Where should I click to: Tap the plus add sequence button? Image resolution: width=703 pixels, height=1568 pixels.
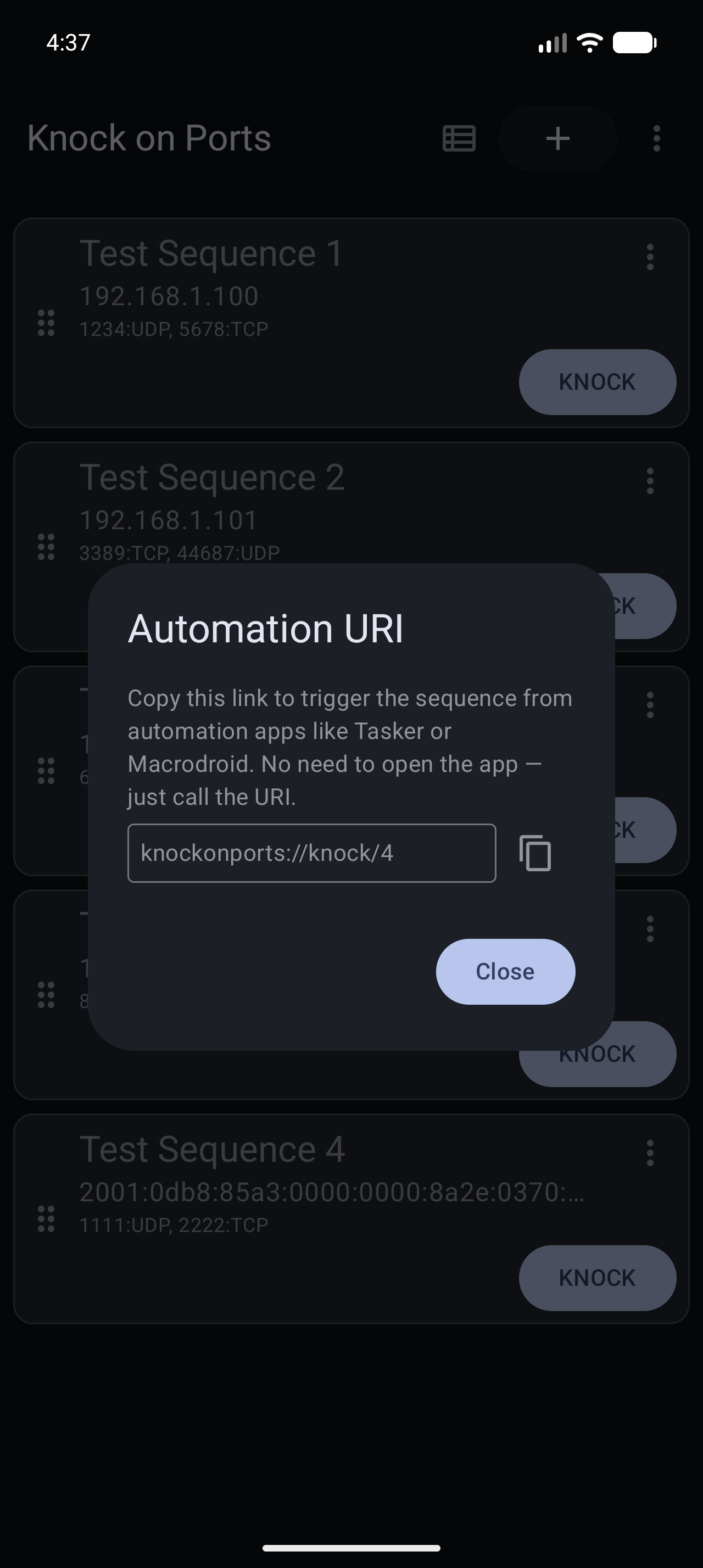(x=557, y=138)
